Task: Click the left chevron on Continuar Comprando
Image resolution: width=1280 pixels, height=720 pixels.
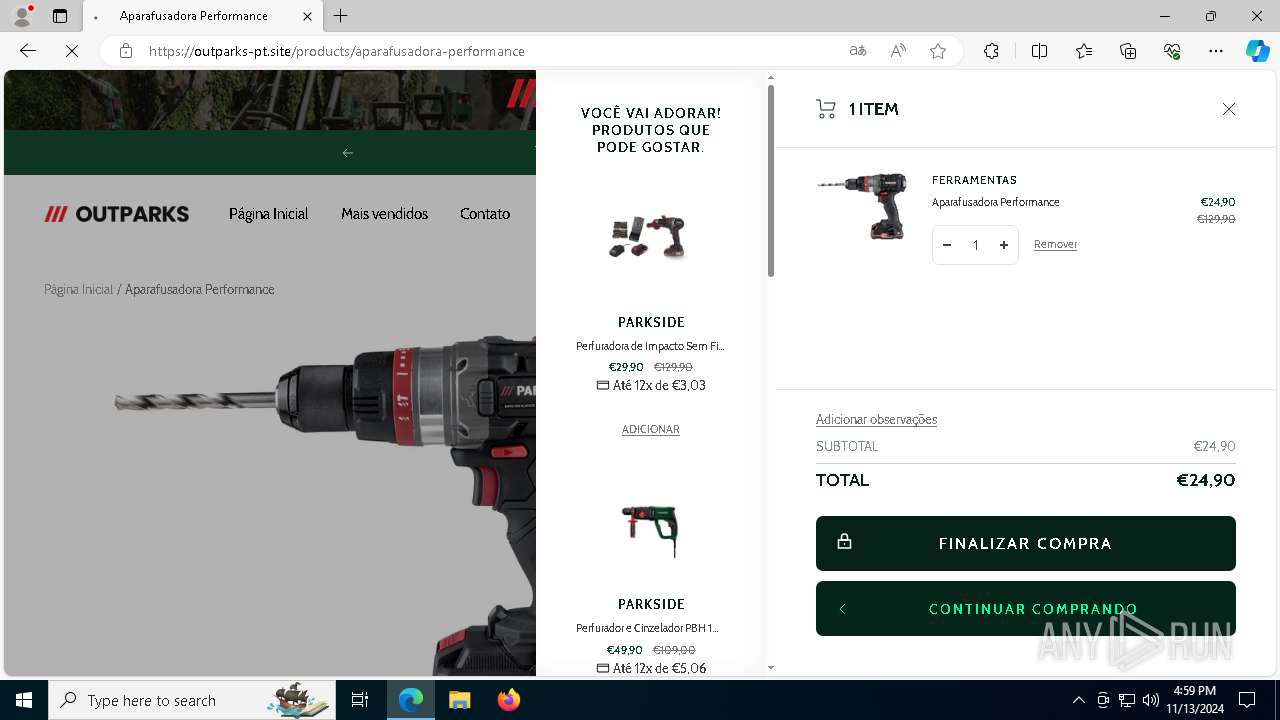Action: tap(843, 609)
